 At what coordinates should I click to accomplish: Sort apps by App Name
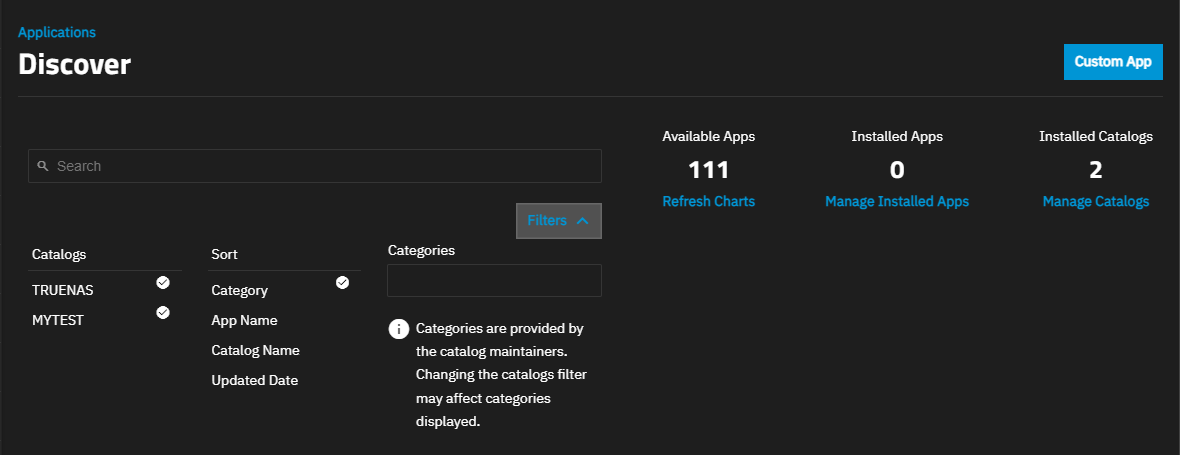point(244,321)
